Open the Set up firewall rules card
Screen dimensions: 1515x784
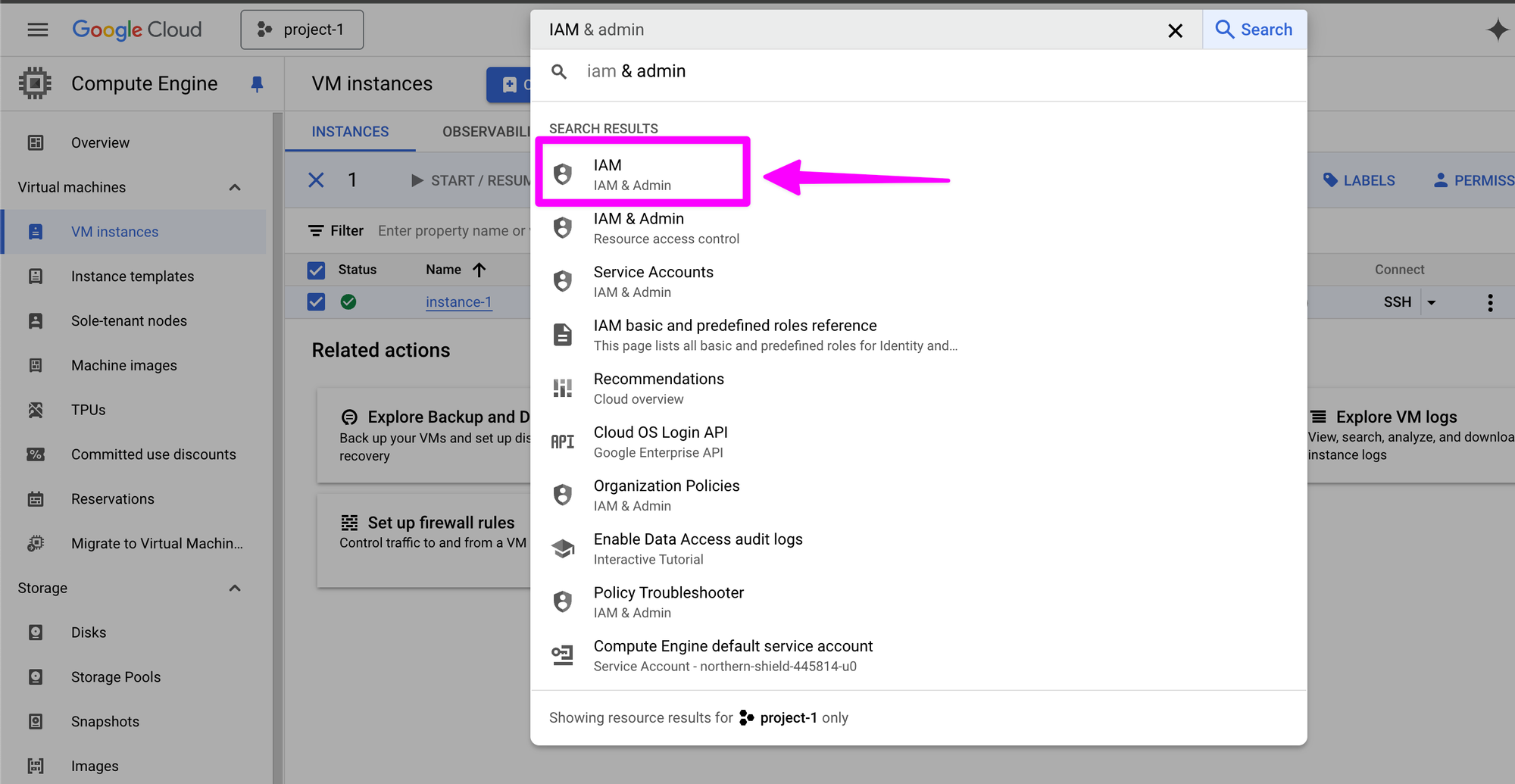424,540
